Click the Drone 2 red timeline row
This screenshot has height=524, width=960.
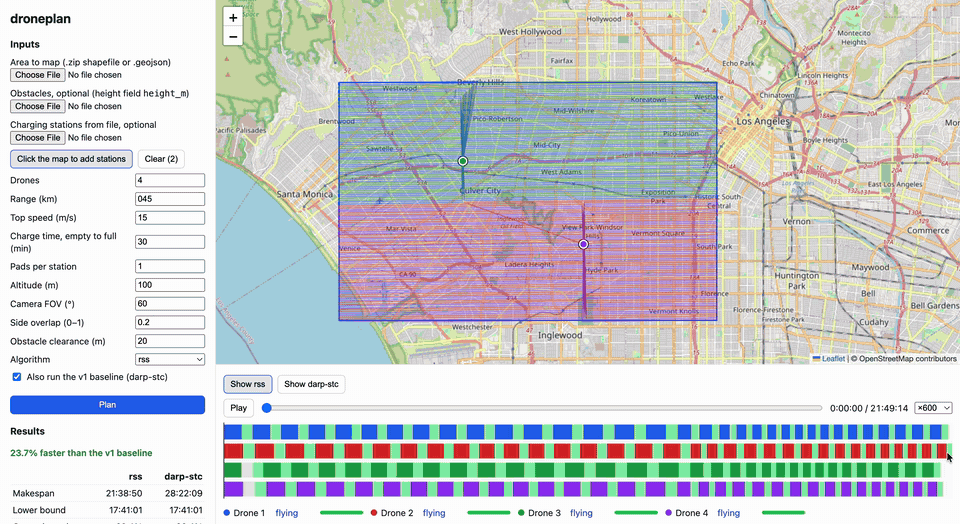[587, 451]
